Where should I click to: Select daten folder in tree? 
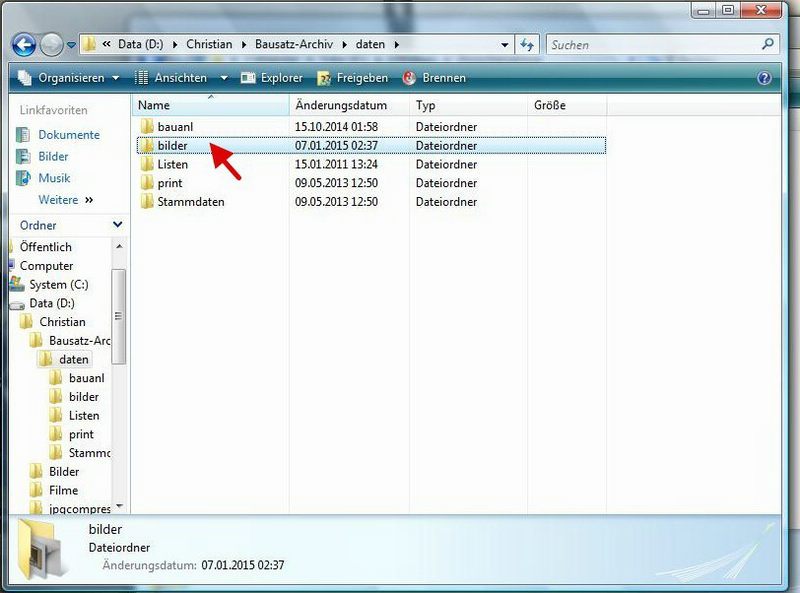(73, 359)
